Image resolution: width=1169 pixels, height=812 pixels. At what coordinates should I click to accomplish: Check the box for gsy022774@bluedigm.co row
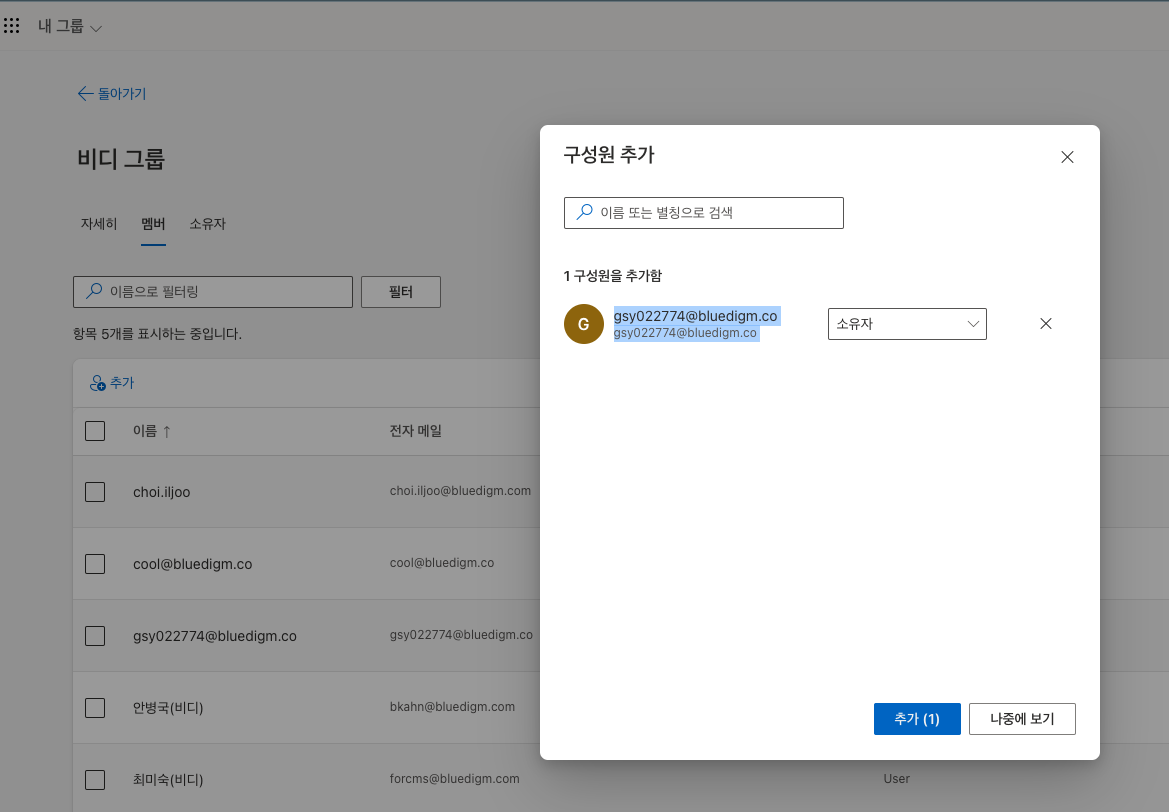click(x=95, y=636)
